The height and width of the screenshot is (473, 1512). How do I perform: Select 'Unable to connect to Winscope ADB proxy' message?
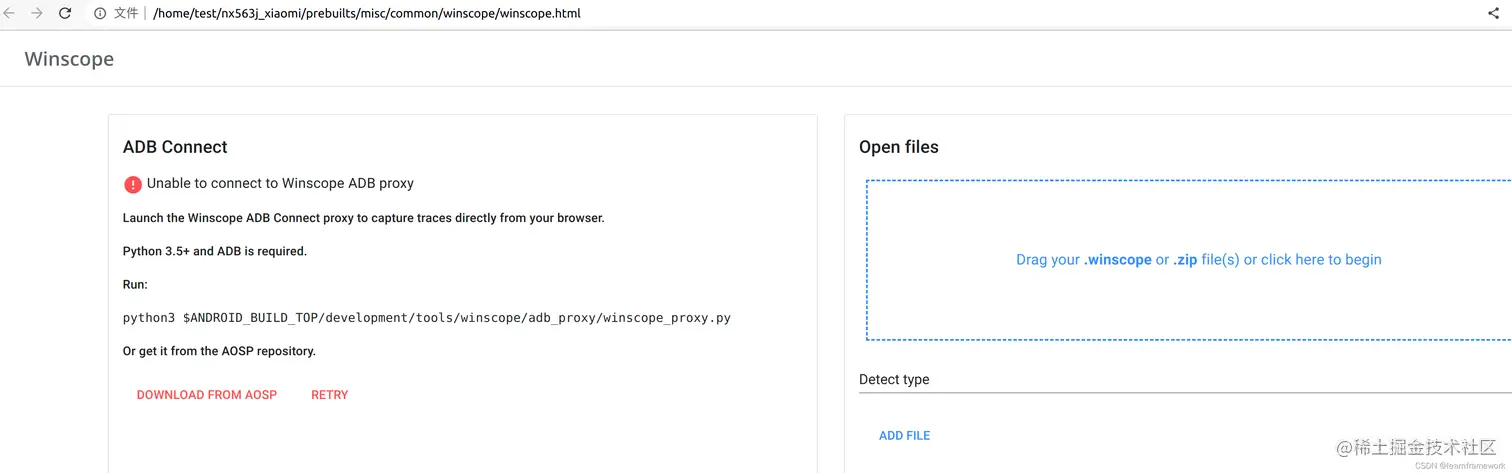click(280, 183)
